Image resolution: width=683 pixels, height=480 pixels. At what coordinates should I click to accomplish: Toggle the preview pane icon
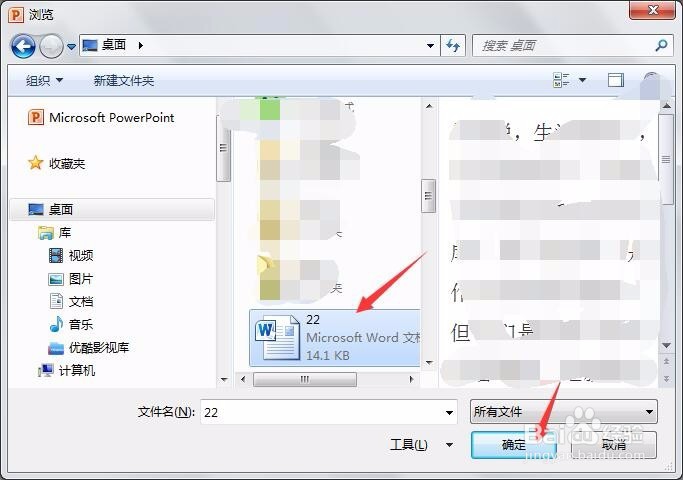(615, 80)
